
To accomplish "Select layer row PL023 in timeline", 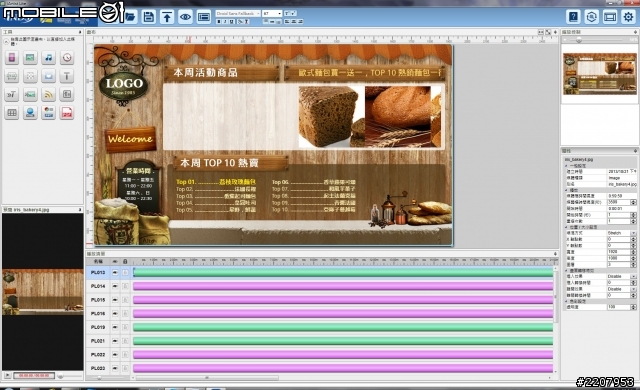I will click(x=98, y=368).
